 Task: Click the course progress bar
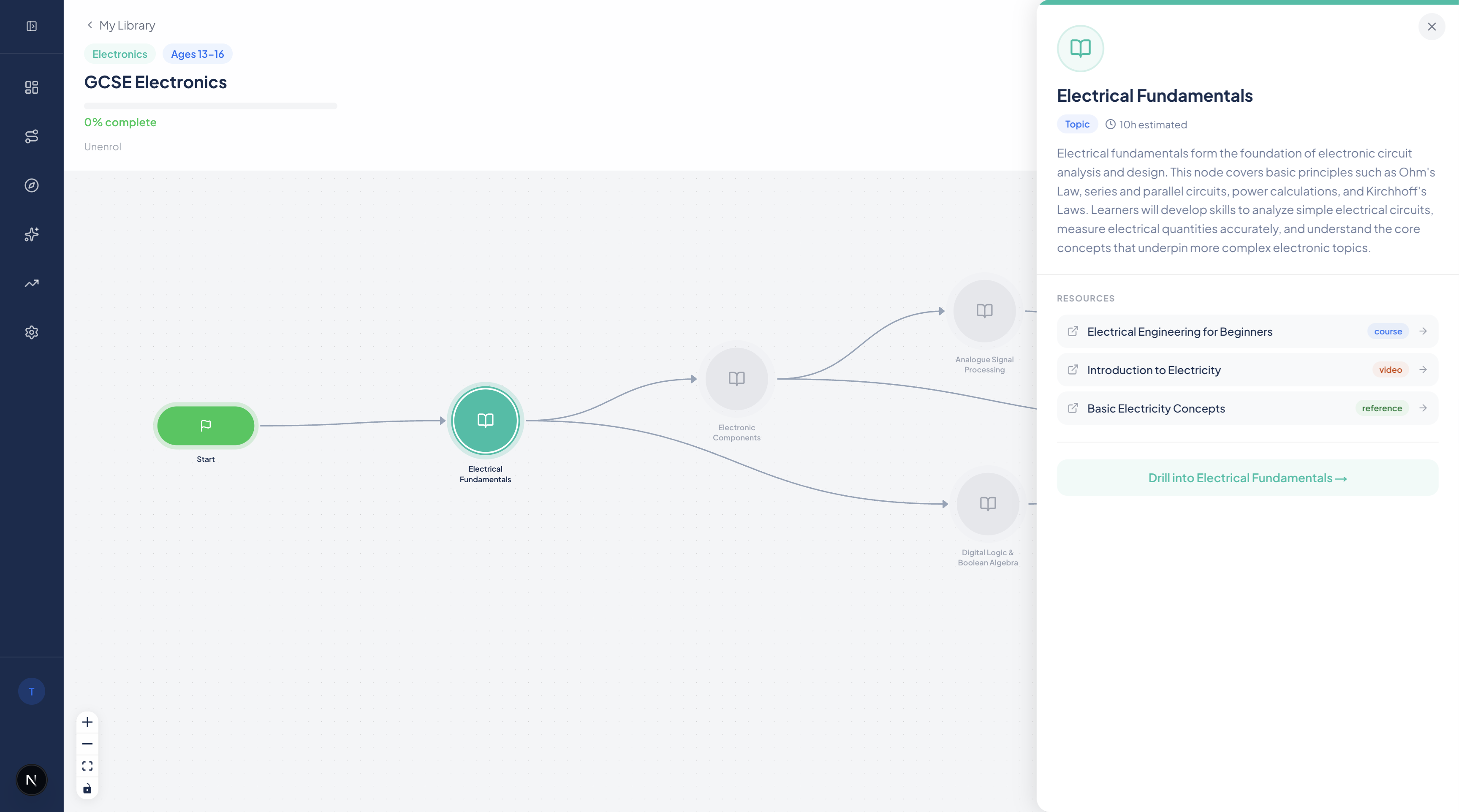pyautogui.click(x=211, y=106)
